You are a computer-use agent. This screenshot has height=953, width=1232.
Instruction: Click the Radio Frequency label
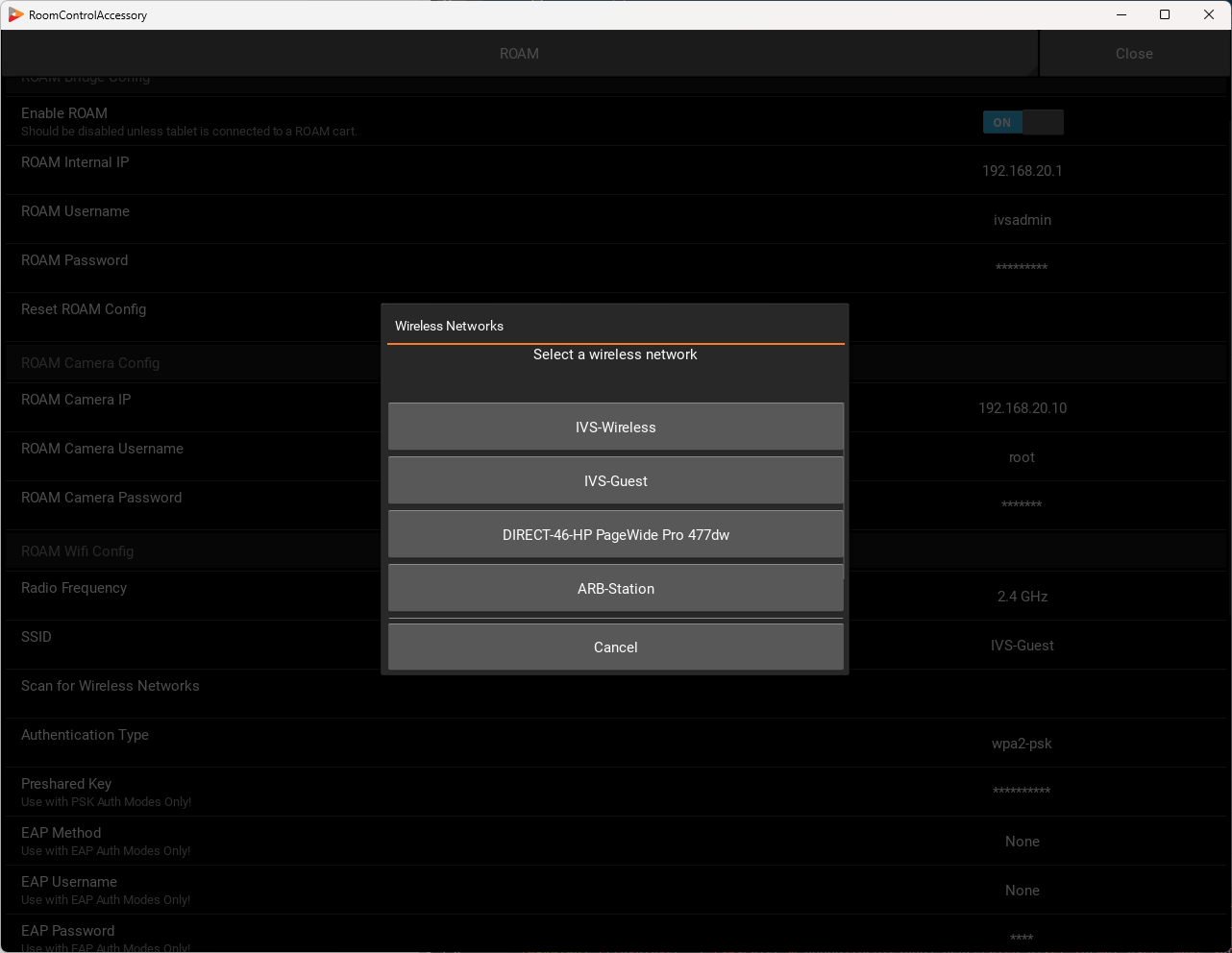(74, 588)
